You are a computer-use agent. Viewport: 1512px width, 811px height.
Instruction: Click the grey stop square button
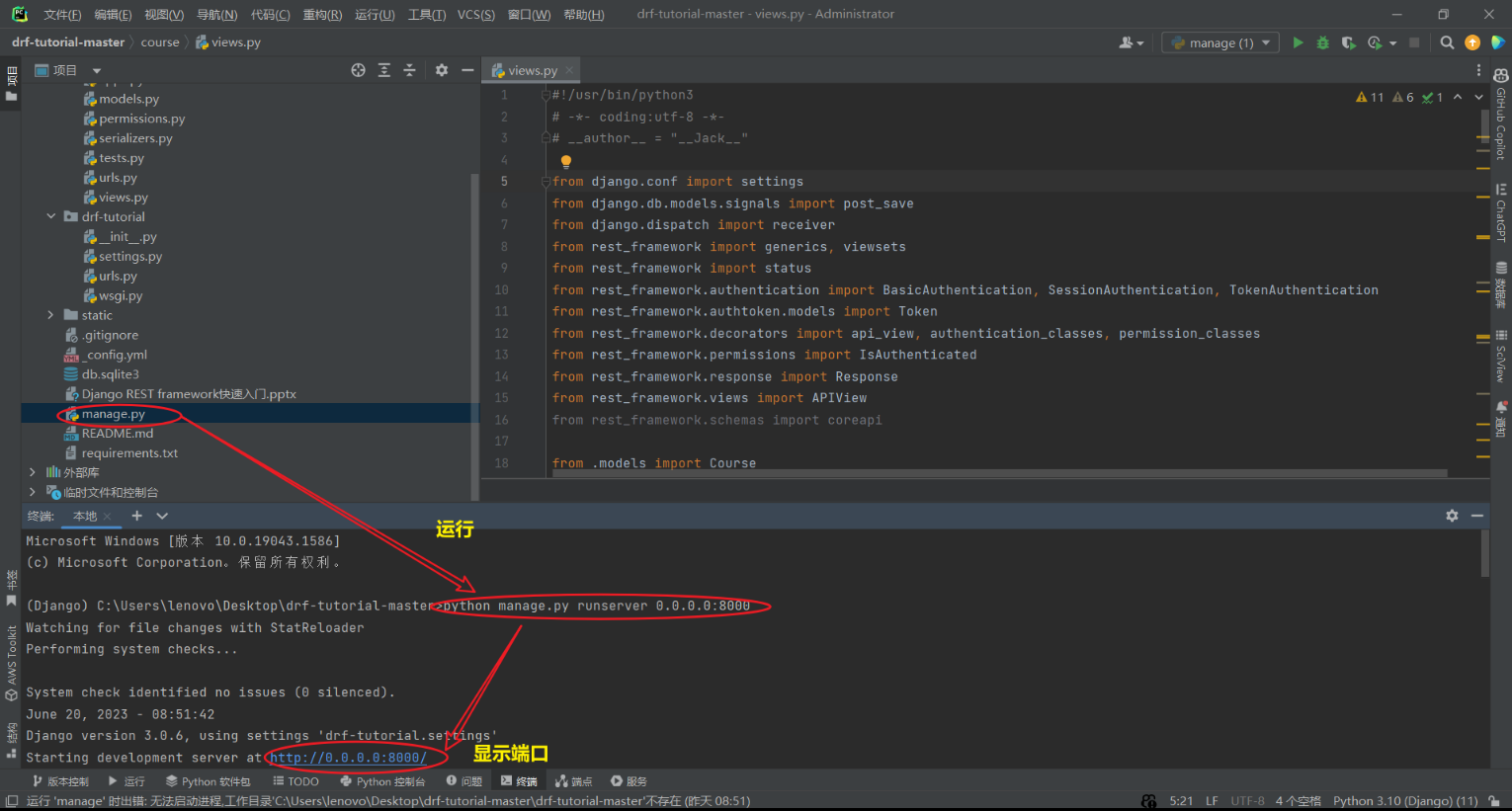click(x=1414, y=42)
